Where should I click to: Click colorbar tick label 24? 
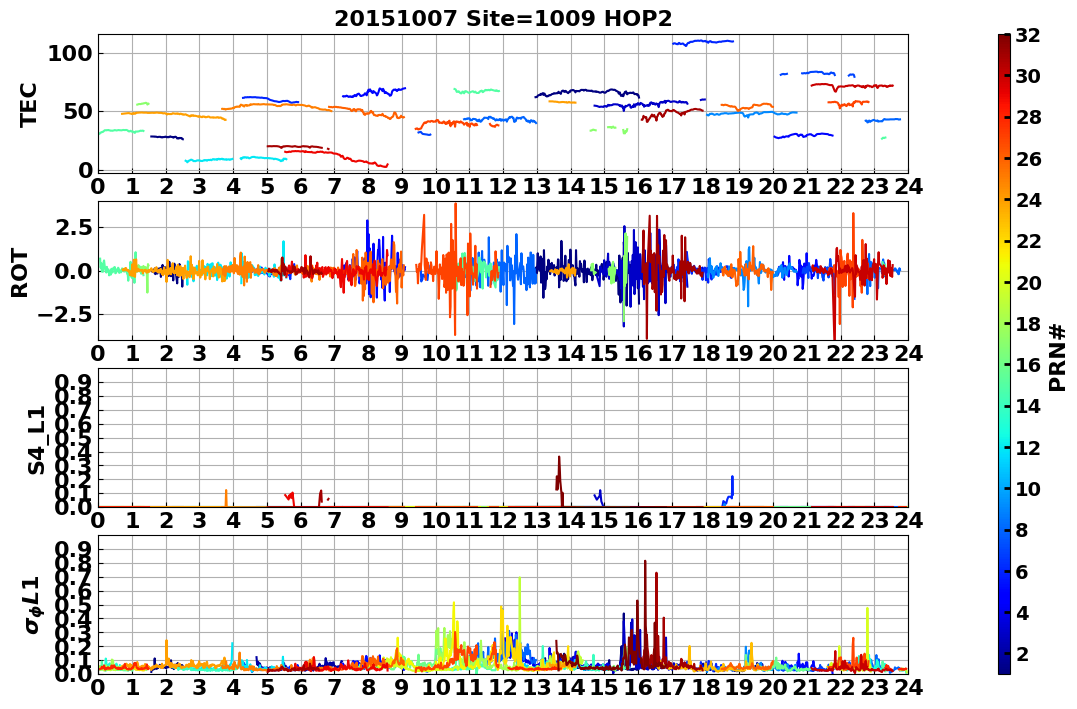point(1028,200)
